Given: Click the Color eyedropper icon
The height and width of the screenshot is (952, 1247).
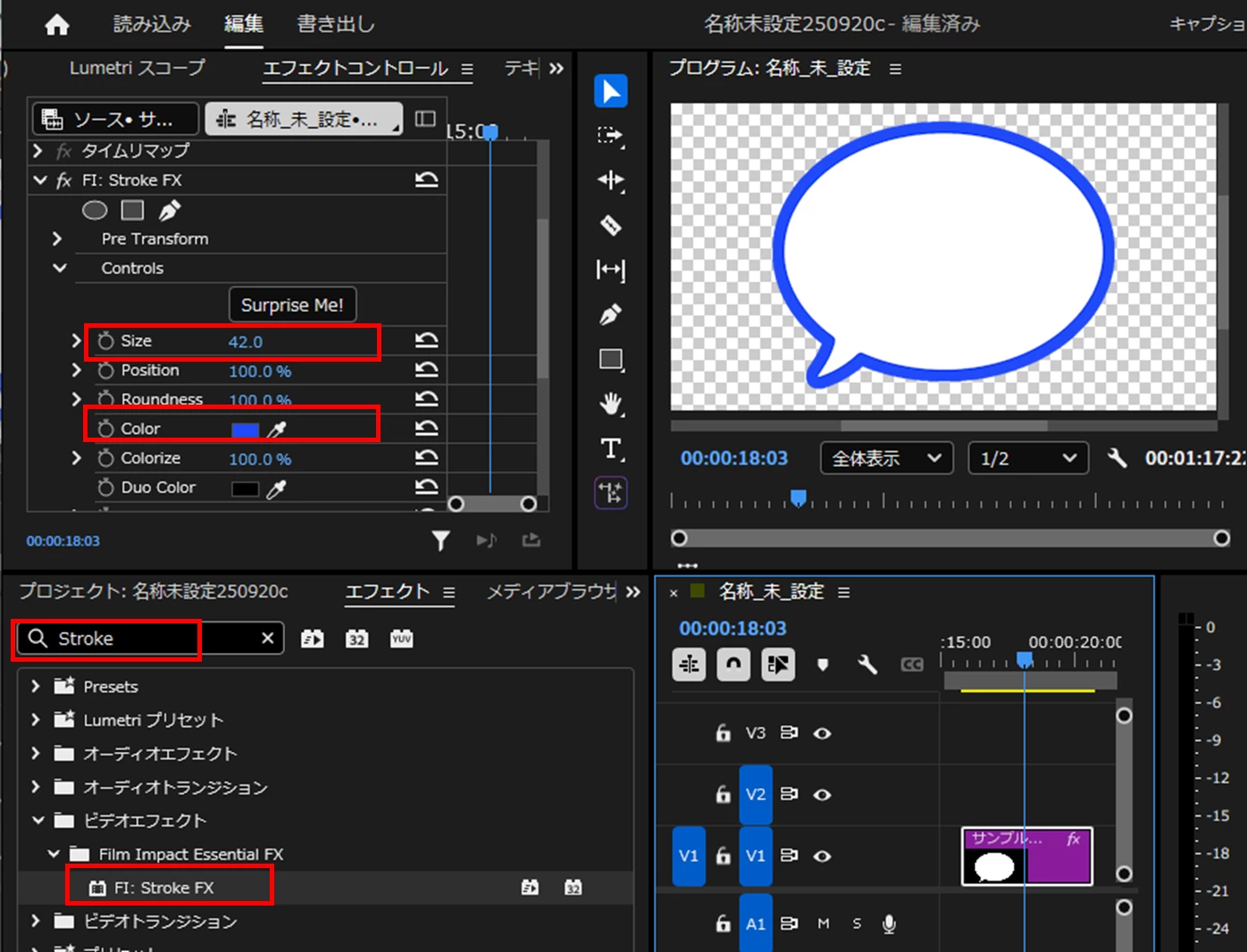Looking at the screenshot, I should (277, 430).
